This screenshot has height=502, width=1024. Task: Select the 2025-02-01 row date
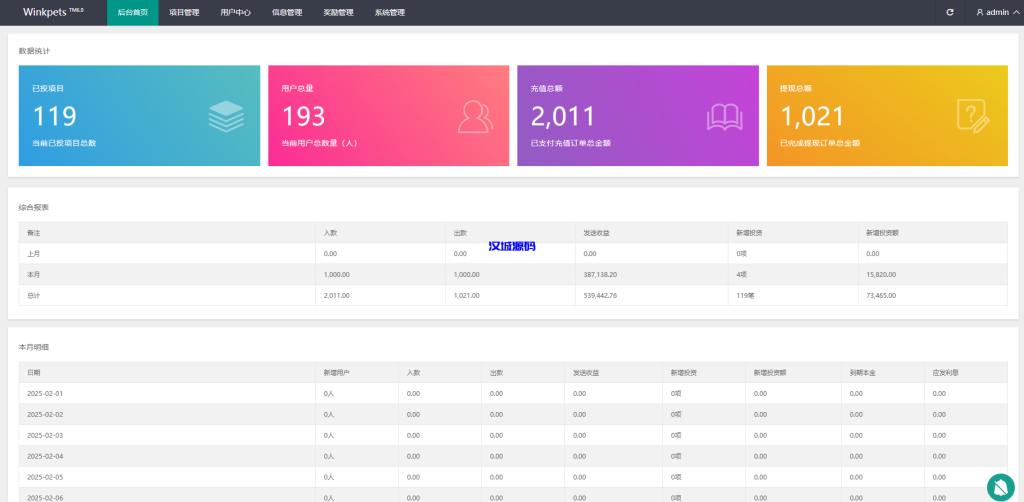point(45,393)
